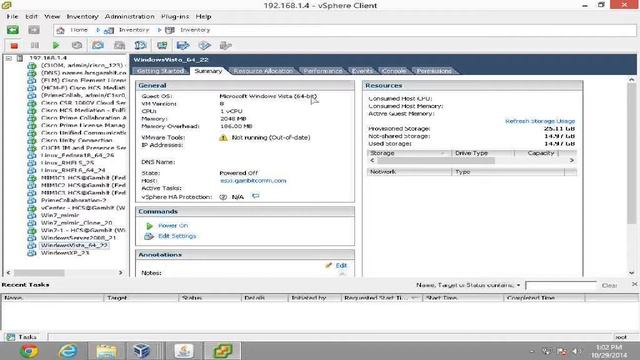Click the Refresh Storage Usage link
The image size is (640, 360).
pos(540,121)
